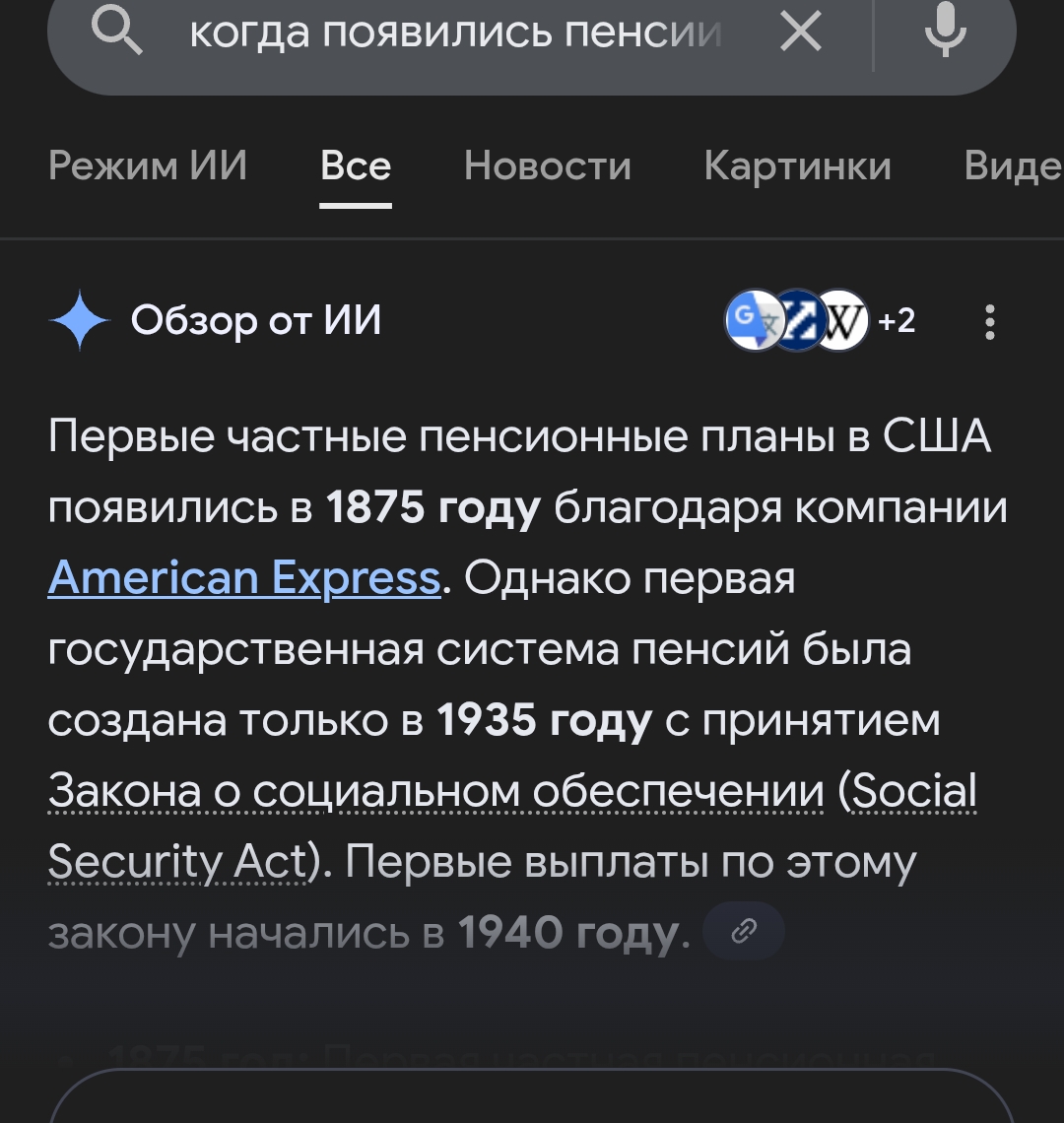Follow the American Express link
This screenshot has height=1123, width=1064.
pos(243,578)
